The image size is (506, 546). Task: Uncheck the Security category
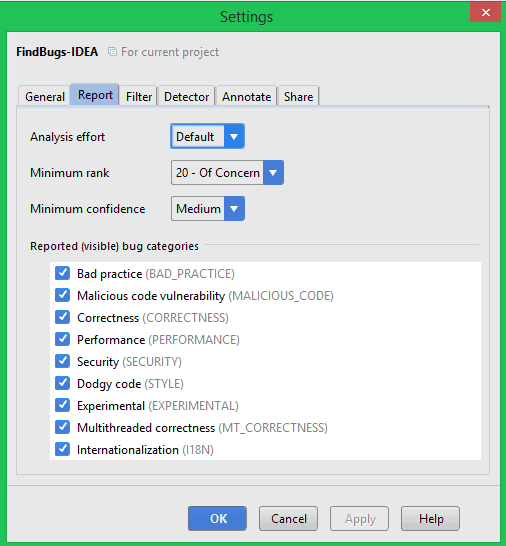tap(62, 361)
